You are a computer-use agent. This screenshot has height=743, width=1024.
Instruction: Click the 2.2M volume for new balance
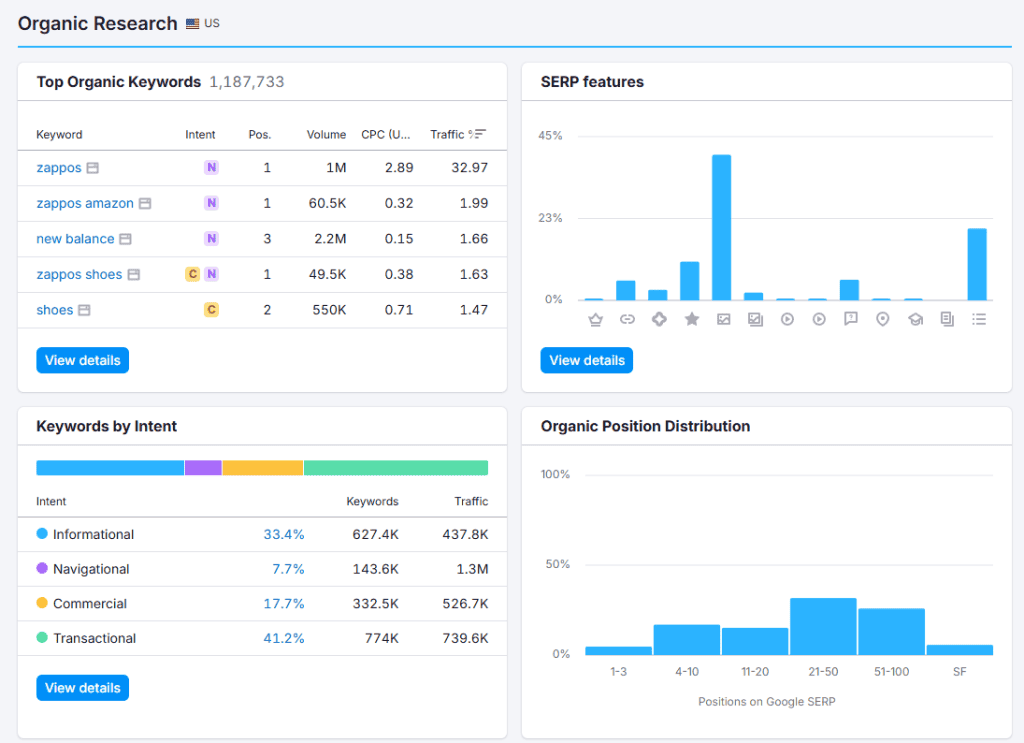(x=330, y=239)
